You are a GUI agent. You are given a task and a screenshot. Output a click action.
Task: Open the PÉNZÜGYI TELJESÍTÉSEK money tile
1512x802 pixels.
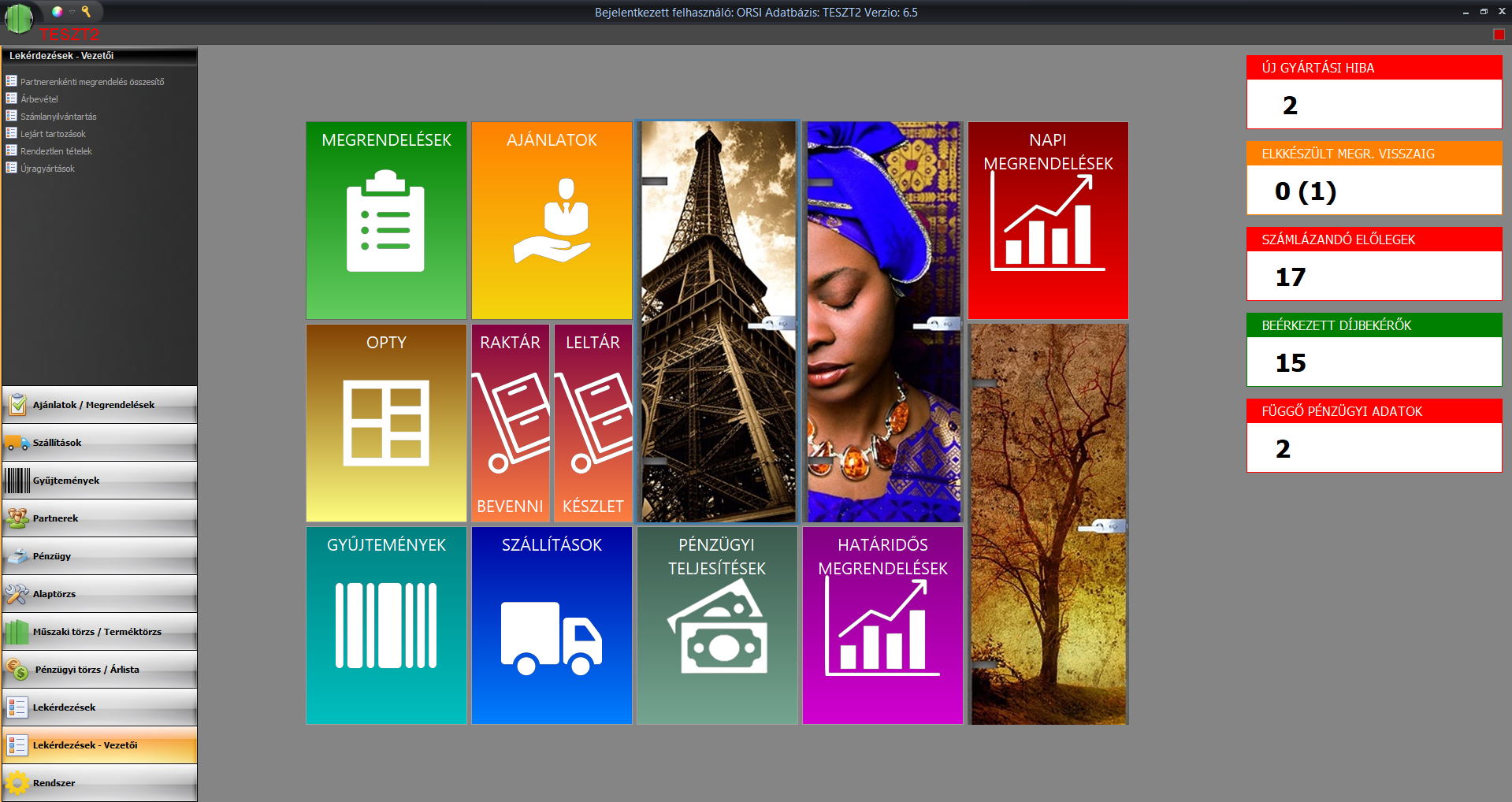point(717,626)
